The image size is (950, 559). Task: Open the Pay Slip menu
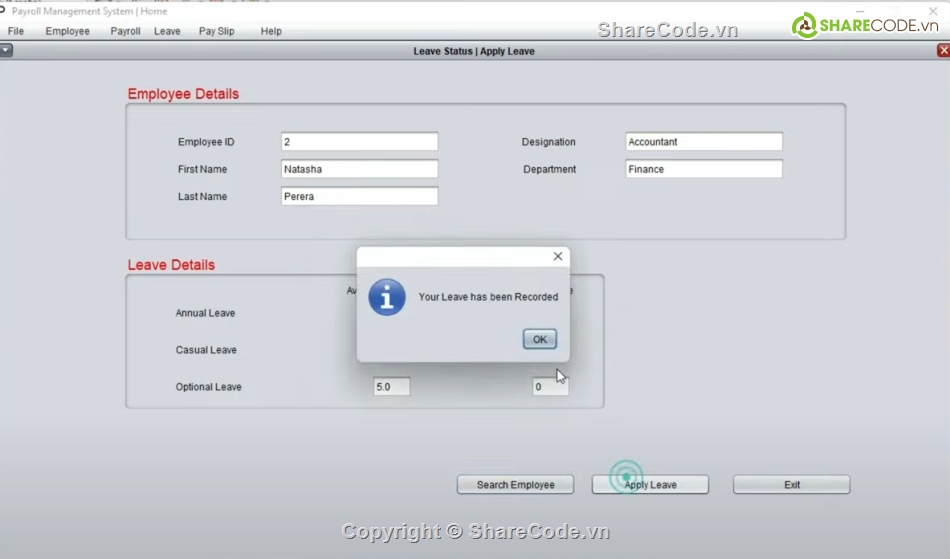pyautogui.click(x=216, y=31)
